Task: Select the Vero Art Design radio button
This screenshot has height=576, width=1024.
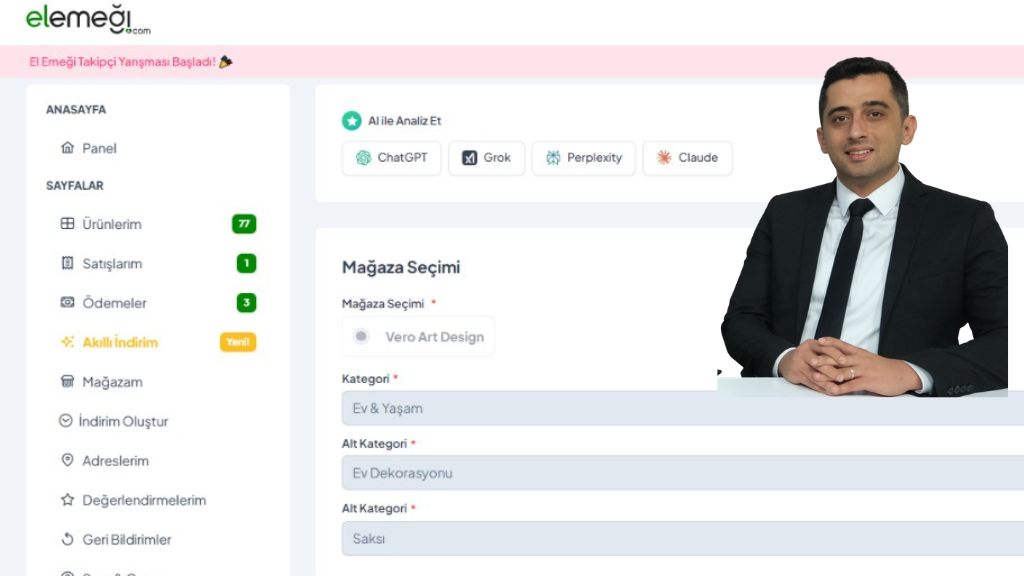Action: pyautogui.click(x=360, y=336)
